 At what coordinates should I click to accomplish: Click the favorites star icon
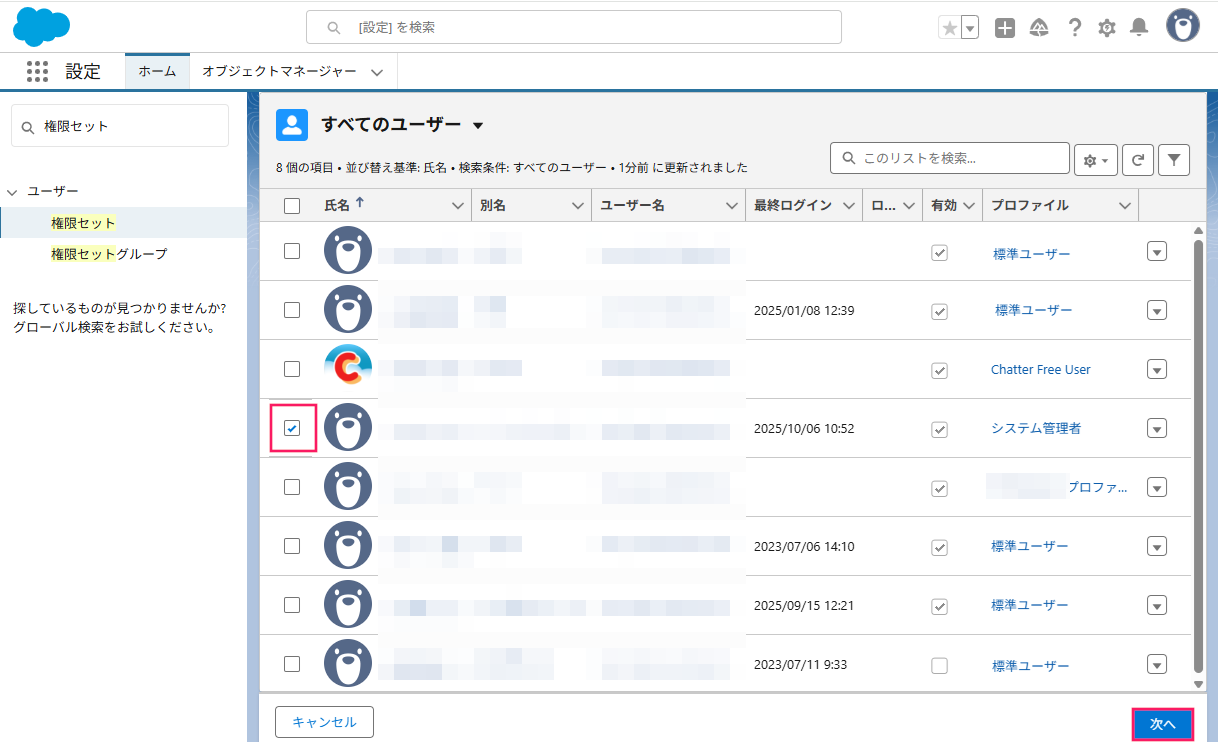[949, 28]
